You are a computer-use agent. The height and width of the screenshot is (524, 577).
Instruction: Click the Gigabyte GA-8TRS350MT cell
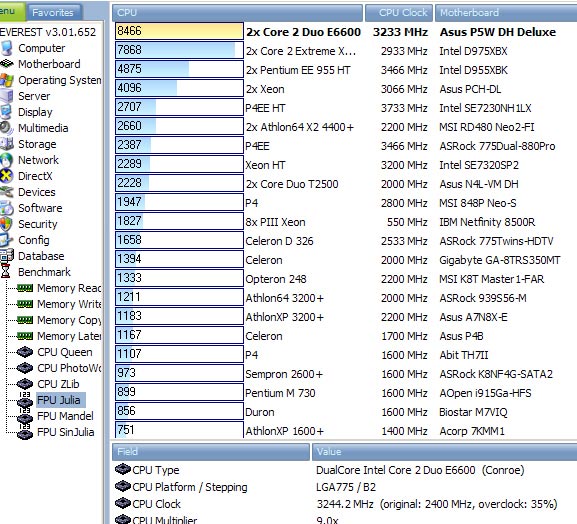[500, 260]
